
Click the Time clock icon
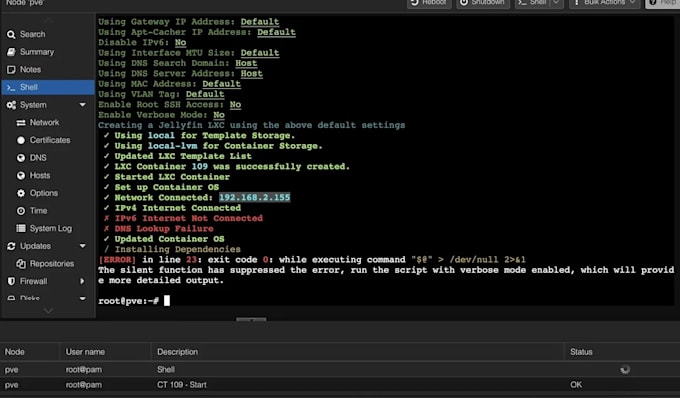[x=21, y=211]
